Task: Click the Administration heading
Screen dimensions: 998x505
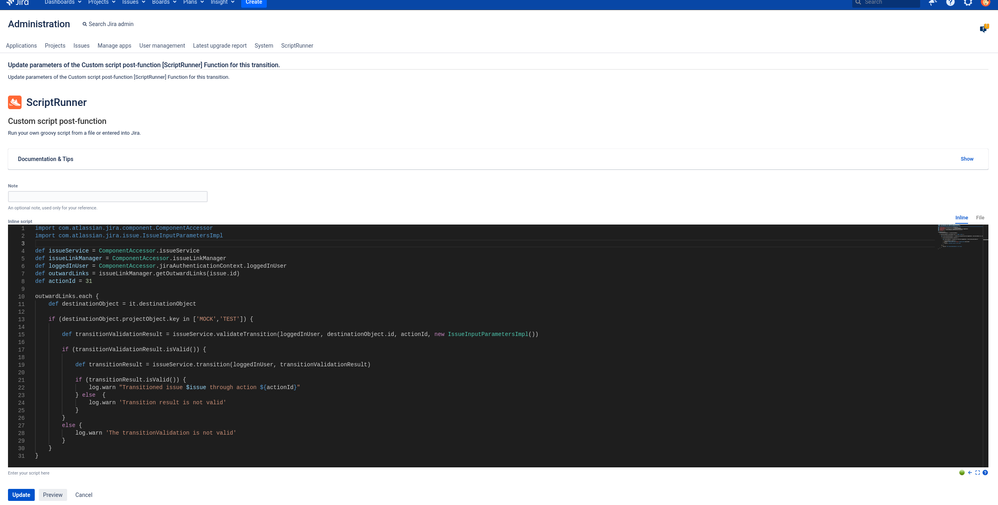Action: click(39, 24)
